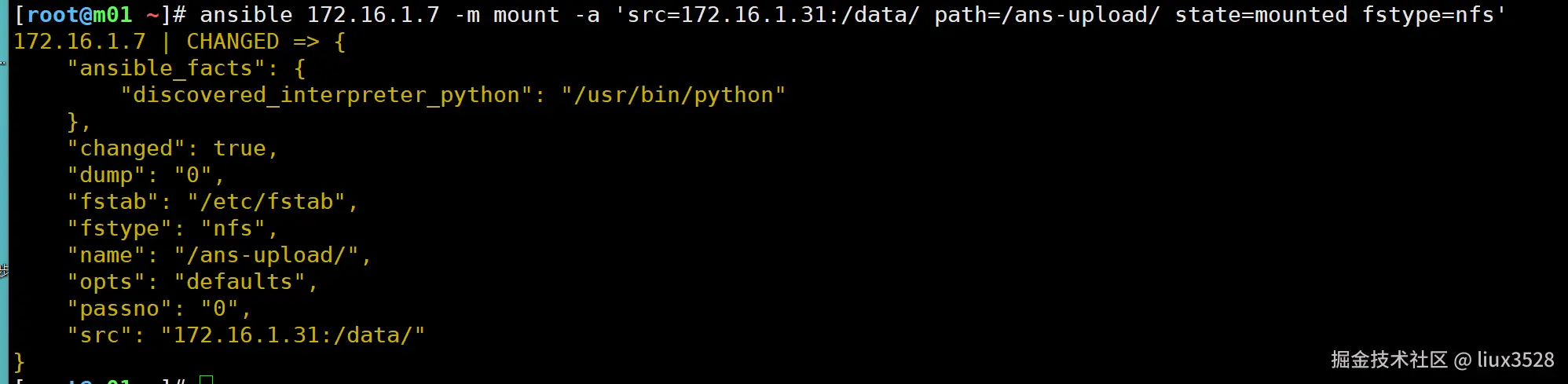Click the word "ansible" in the typed command

[246, 15]
